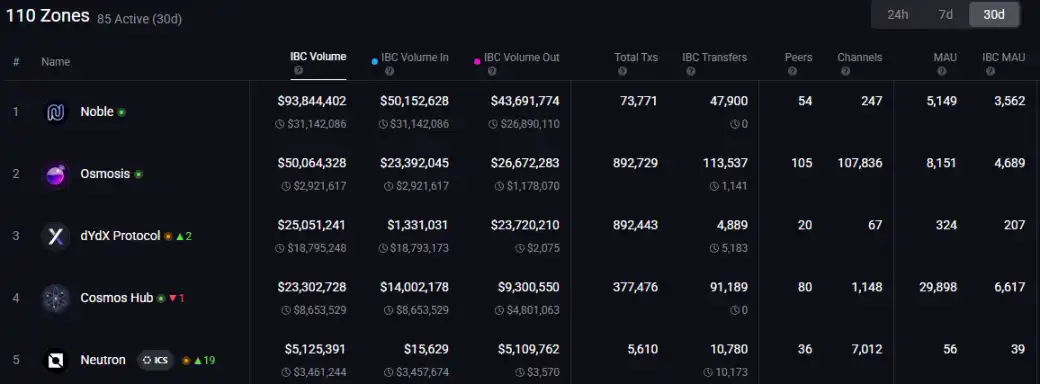Switch to the 7d period tab
The image size is (1040, 384).
pos(945,15)
